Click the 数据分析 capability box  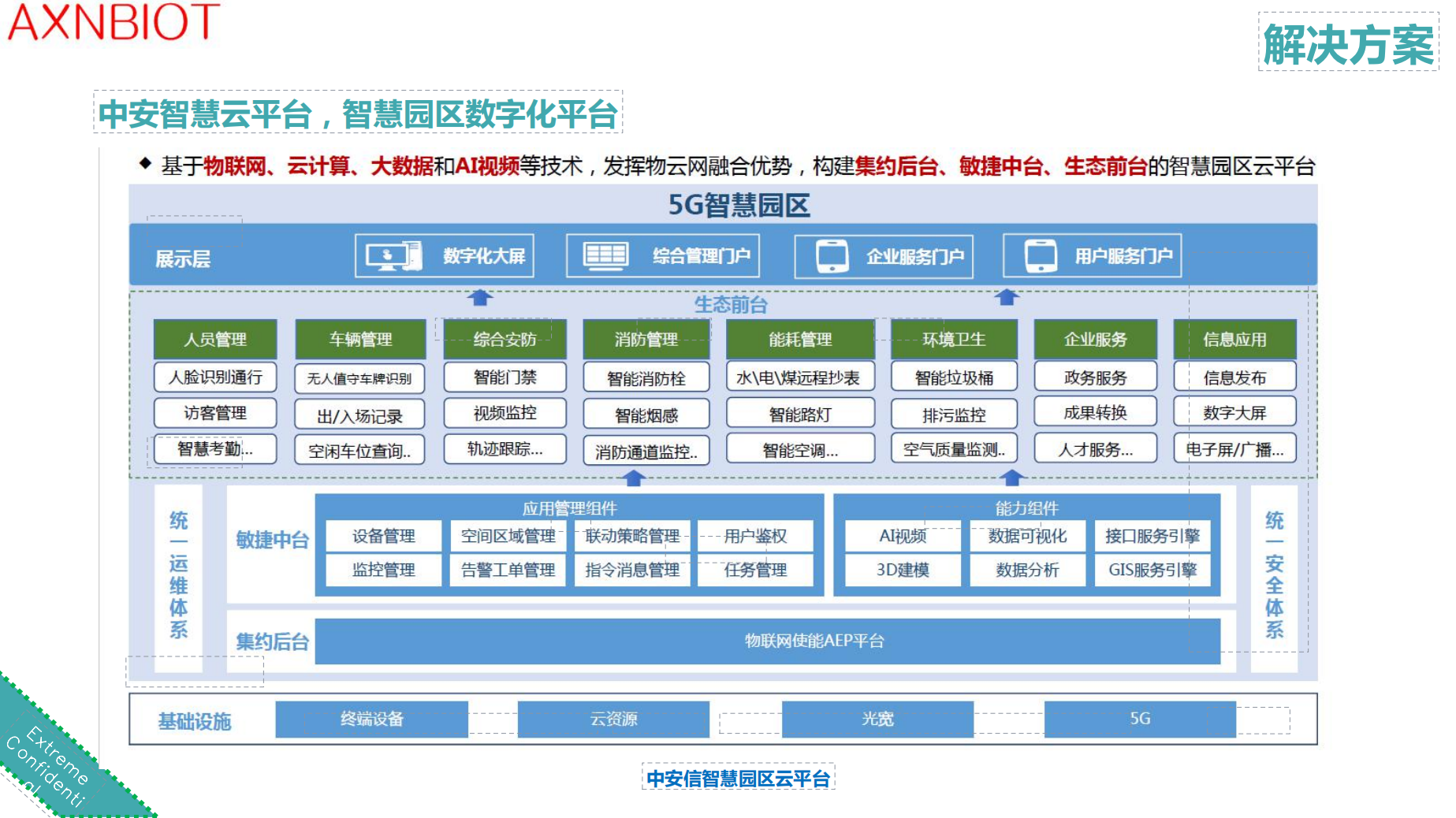(1027, 570)
